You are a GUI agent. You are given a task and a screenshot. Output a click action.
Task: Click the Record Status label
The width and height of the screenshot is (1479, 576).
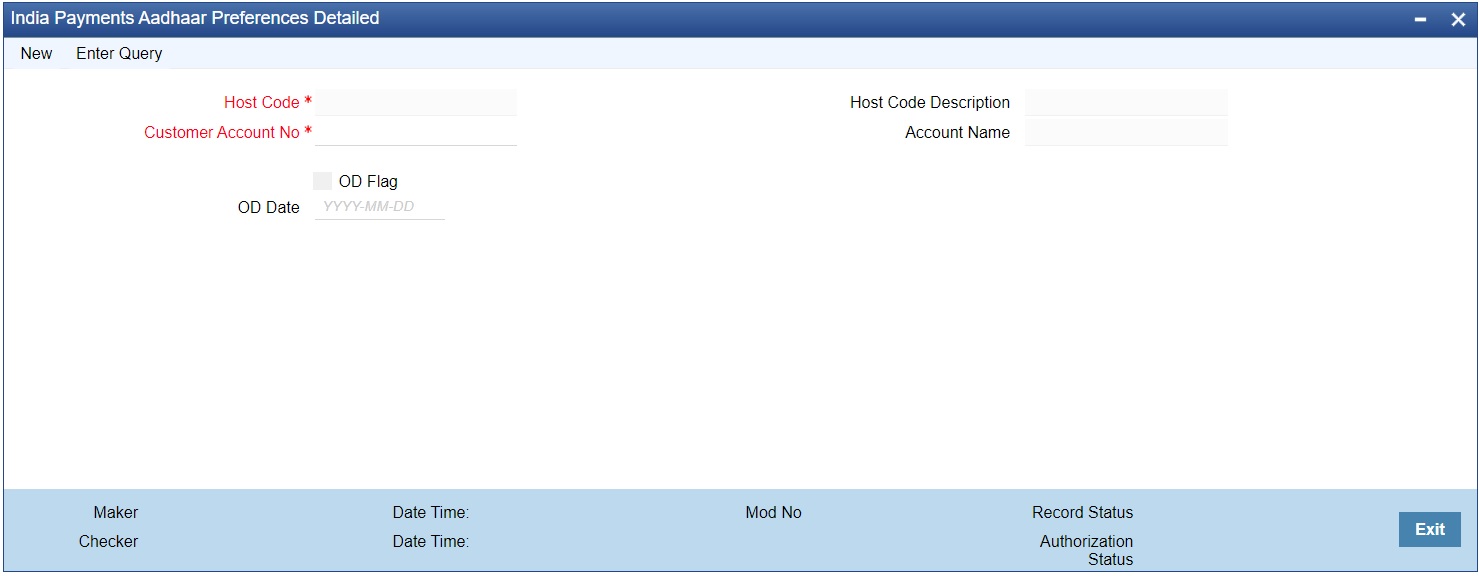point(1083,512)
